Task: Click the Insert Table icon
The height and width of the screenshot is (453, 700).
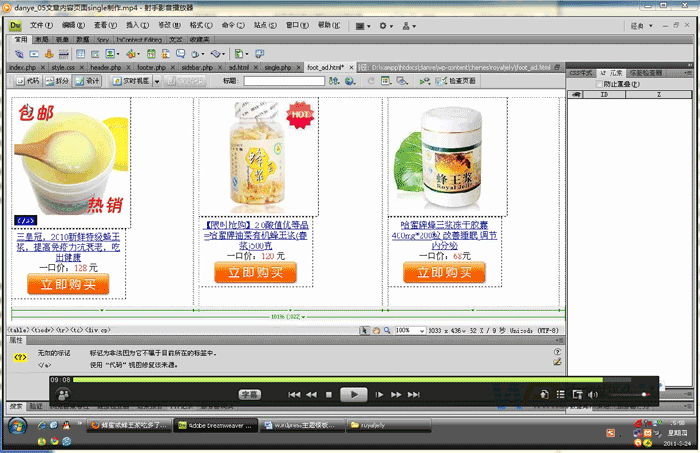Action: point(80,54)
